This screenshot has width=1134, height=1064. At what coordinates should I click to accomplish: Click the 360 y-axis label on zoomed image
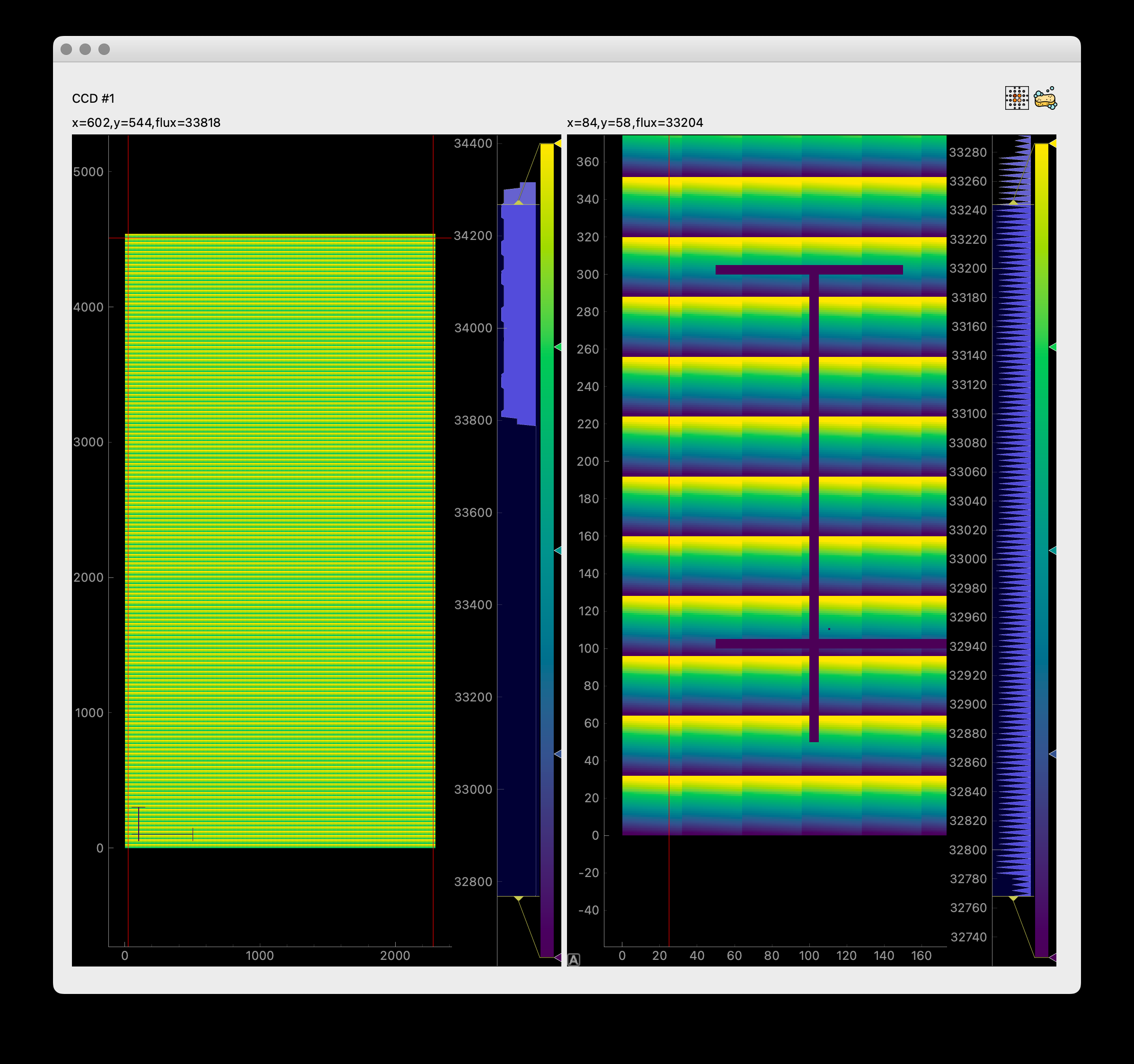pyautogui.click(x=587, y=162)
